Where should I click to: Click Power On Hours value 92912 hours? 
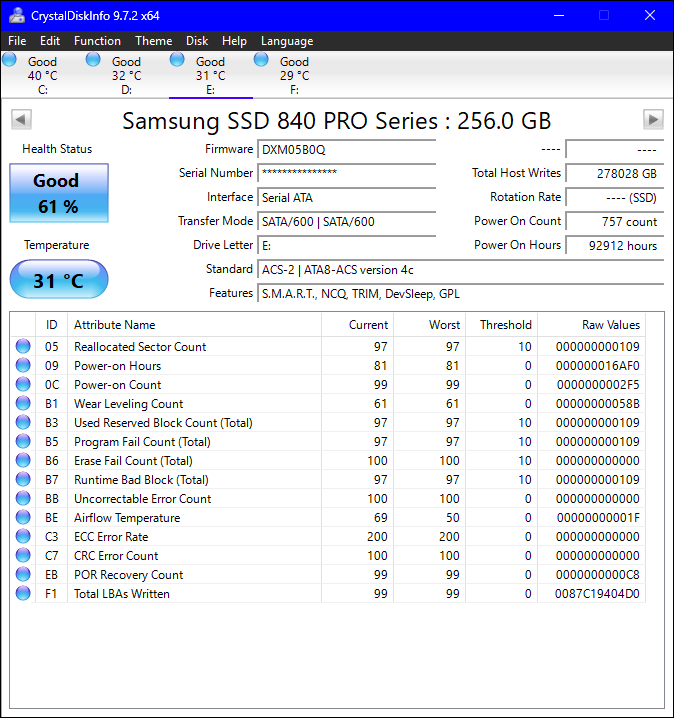614,246
